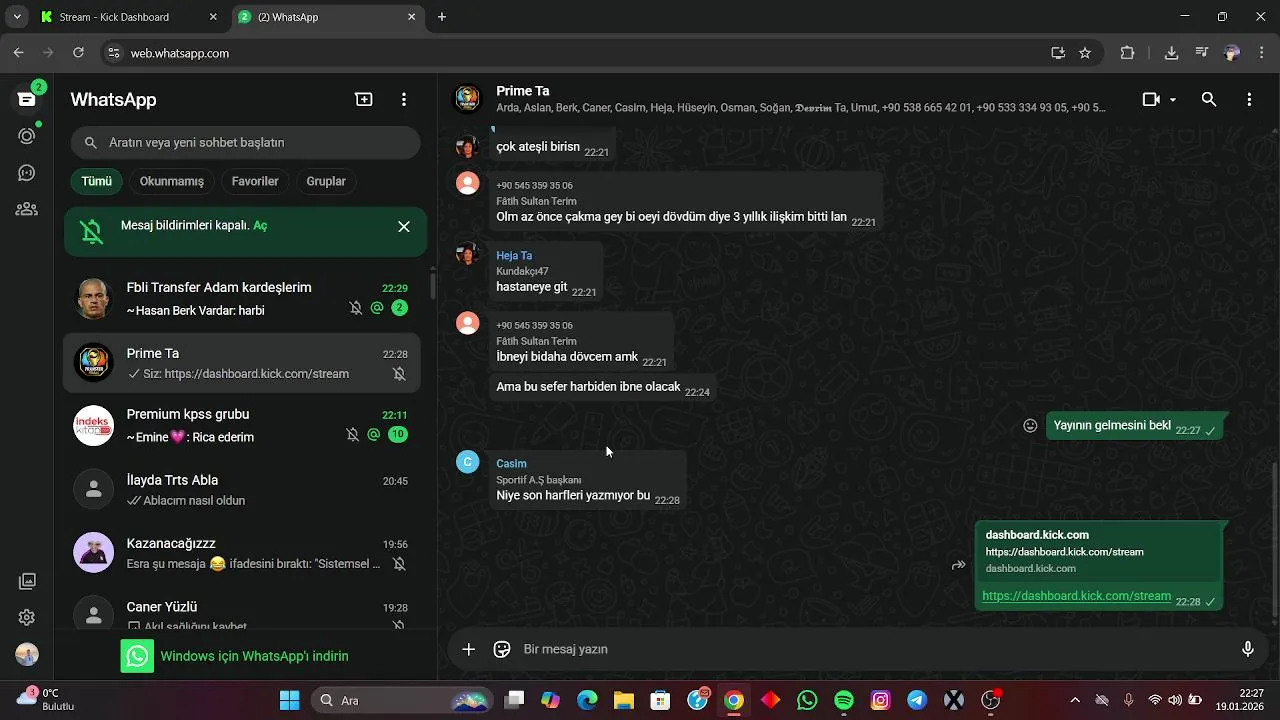Open Chrome extensions puzzle icon
Image resolution: width=1280 pixels, height=720 pixels.
[x=1127, y=53]
